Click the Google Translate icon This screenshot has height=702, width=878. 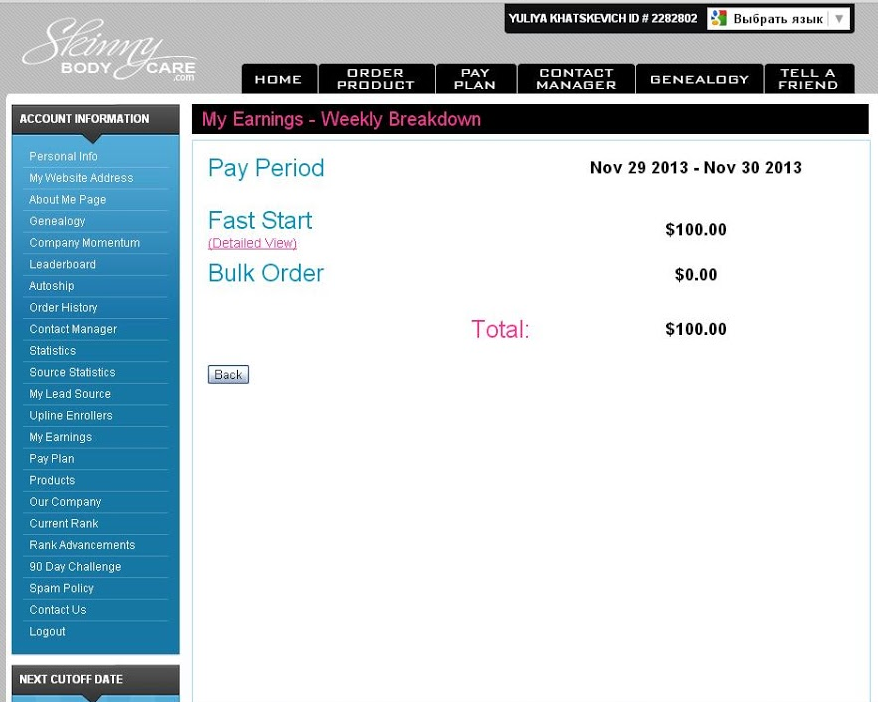point(718,19)
